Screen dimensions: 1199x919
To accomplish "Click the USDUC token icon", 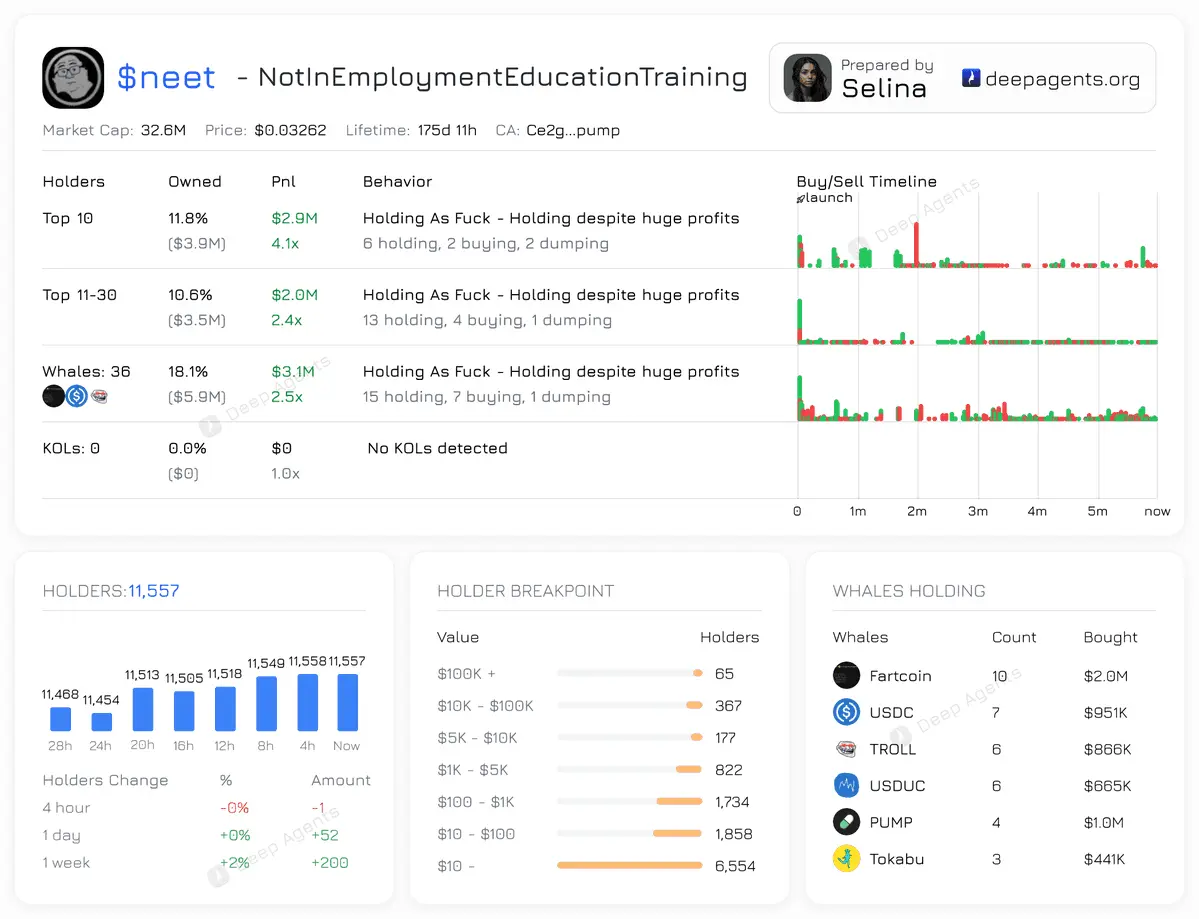I will [846, 785].
